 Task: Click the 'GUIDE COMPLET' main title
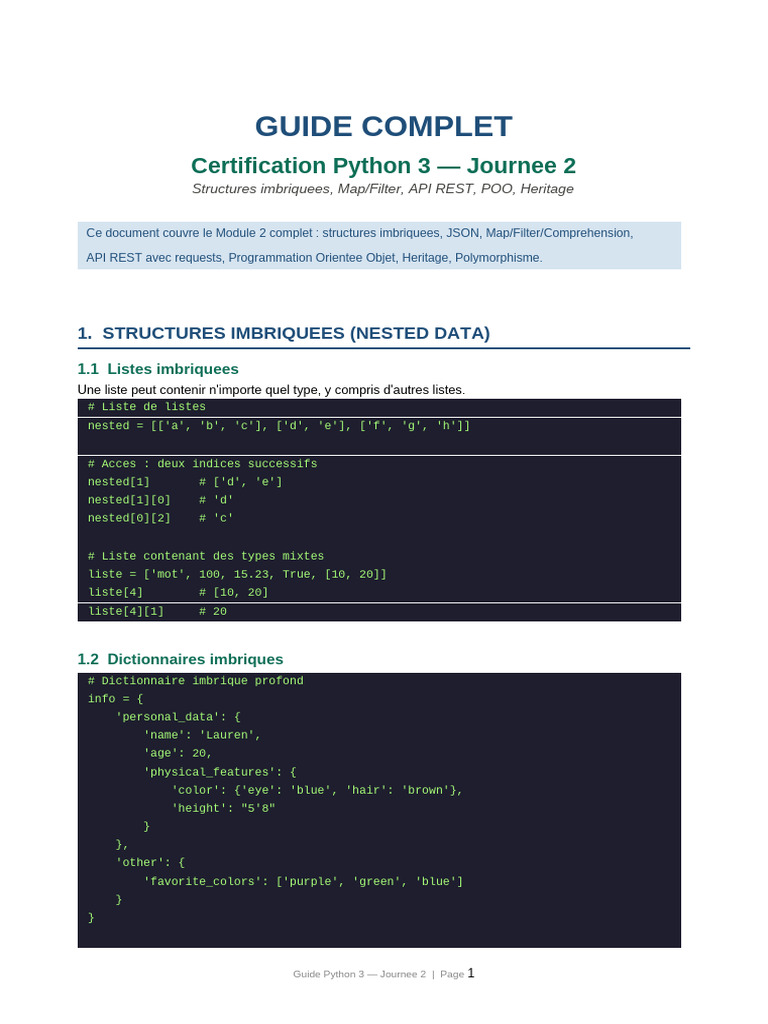(x=383, y=127)
